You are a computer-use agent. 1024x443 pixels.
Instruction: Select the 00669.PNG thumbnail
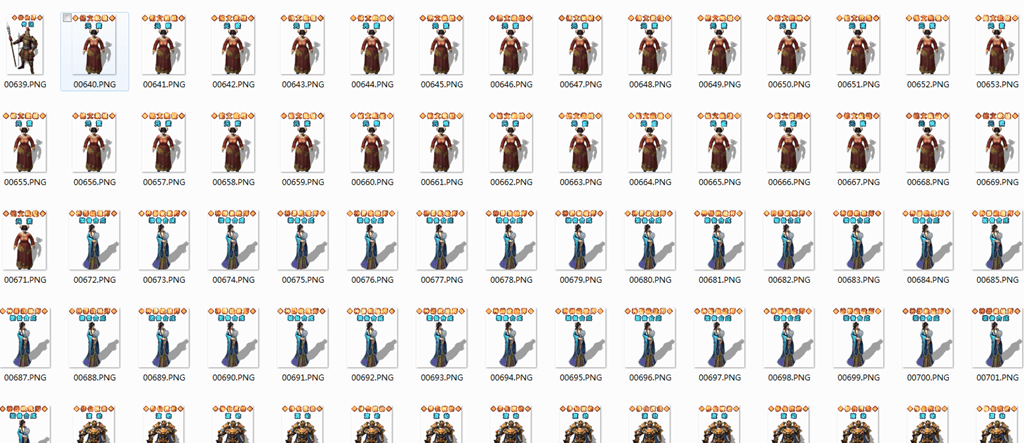997,144
